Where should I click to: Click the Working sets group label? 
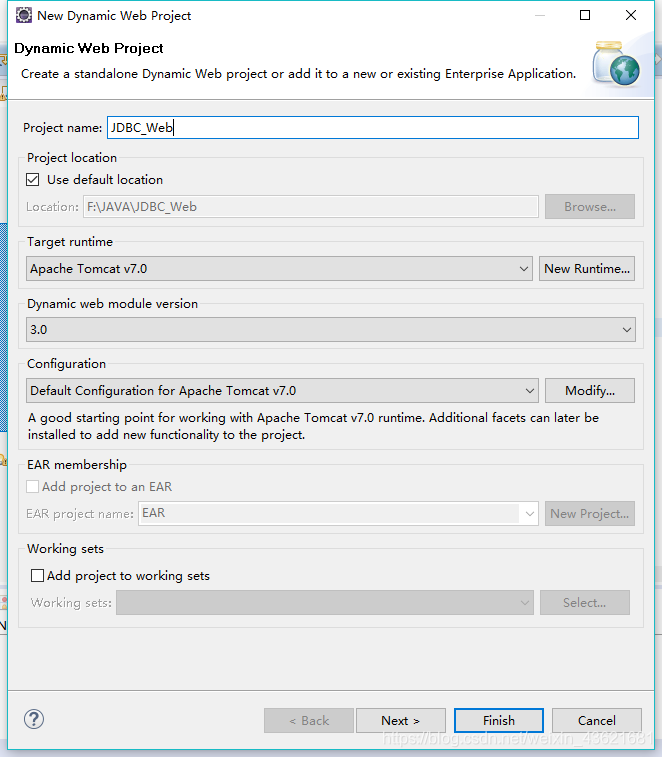click(x=65, y=549)
